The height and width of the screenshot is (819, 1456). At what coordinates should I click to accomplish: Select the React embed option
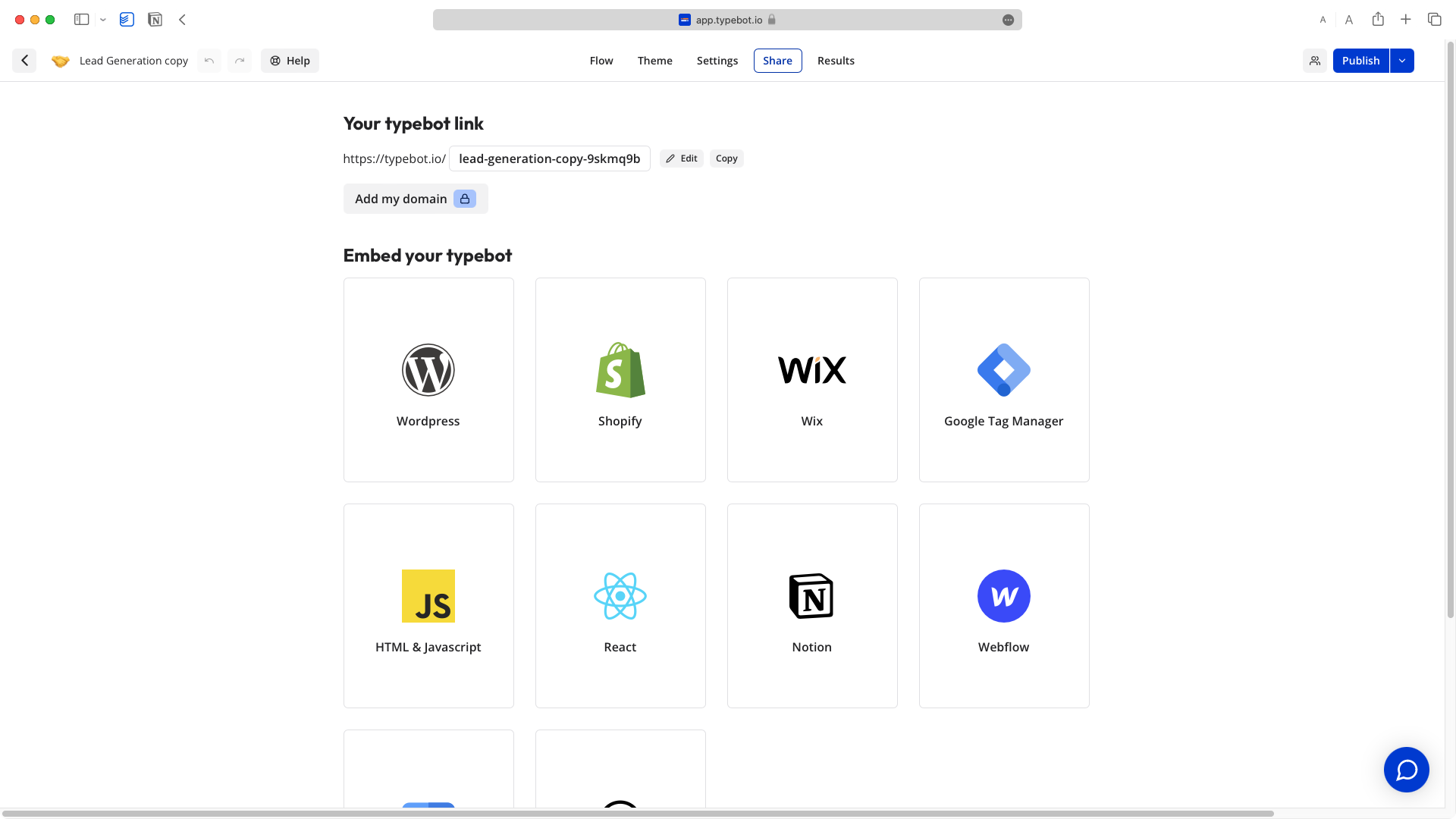coord(620,605)
